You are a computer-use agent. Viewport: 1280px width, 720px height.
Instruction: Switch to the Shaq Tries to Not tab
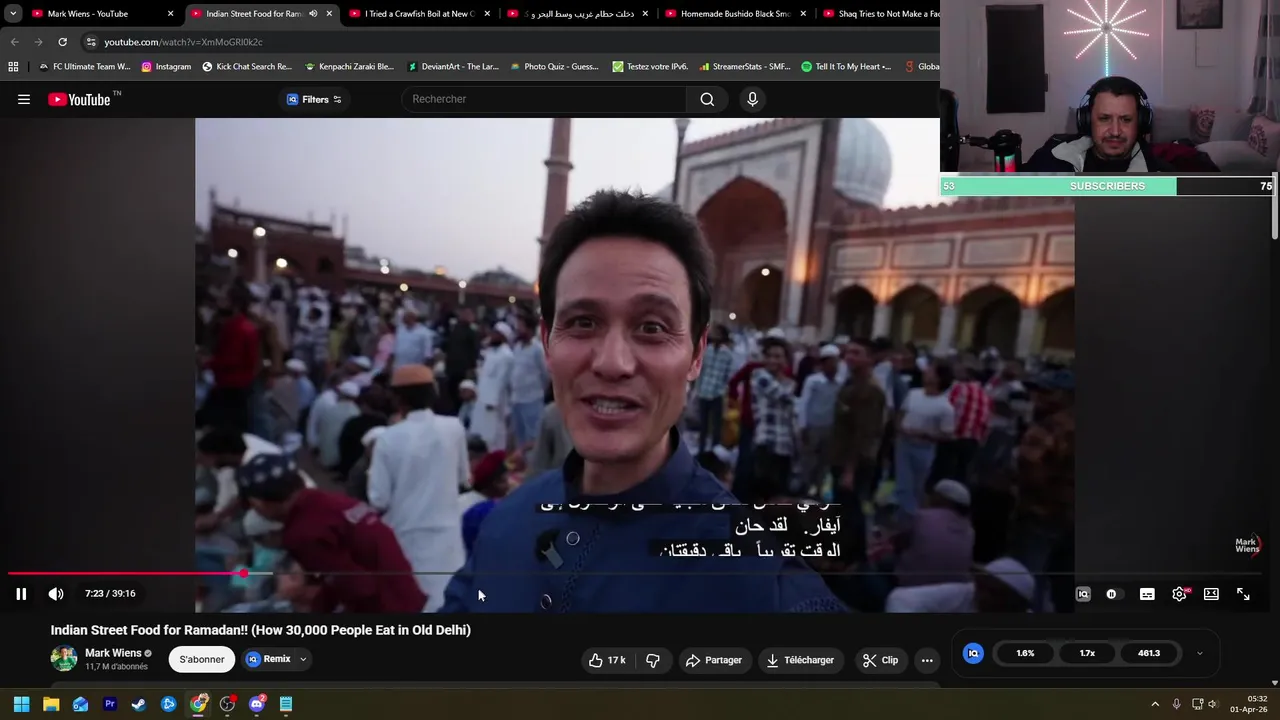click(x=880, y=14)
